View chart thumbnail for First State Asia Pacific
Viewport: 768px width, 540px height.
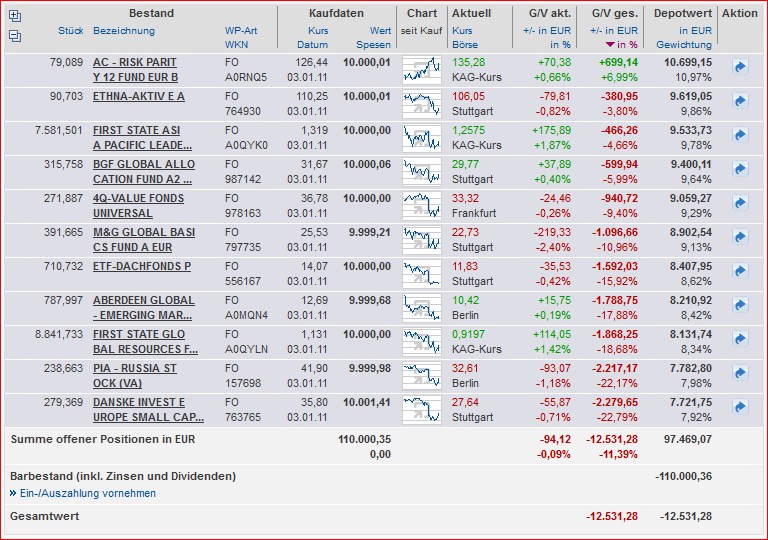[422, 138]
